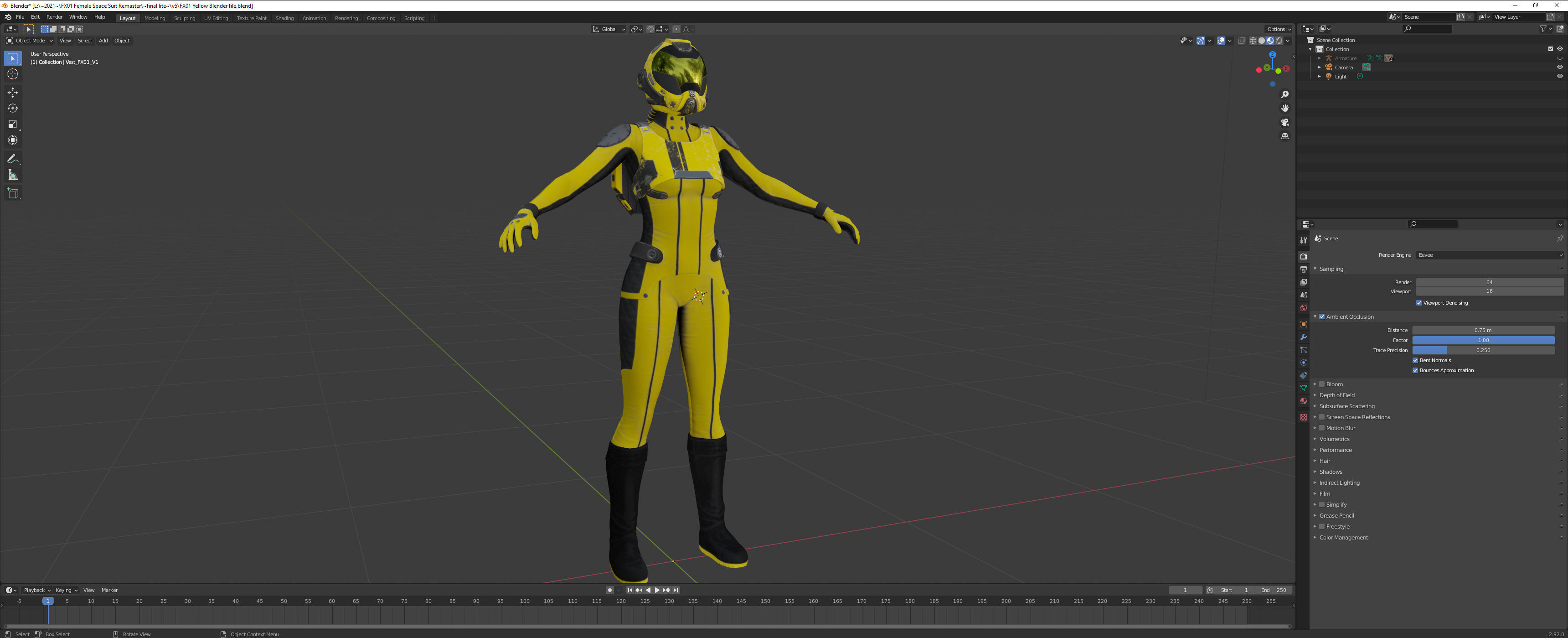Image resolution: width=1568 pixels, height=638 pixels.
Task: Choose the Add Cube tool
Action: point(13,194)
